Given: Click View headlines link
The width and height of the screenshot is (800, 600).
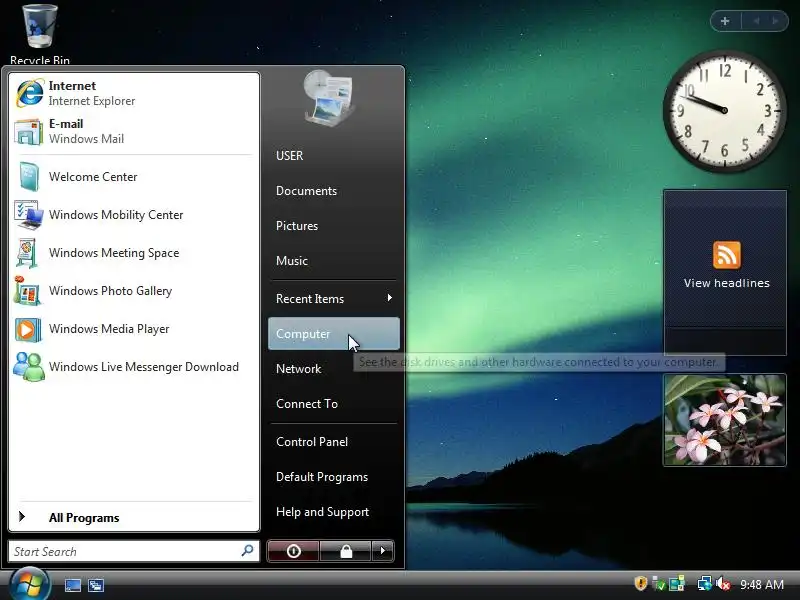Looking at the screenshot, I should click(x=727, y=283).
